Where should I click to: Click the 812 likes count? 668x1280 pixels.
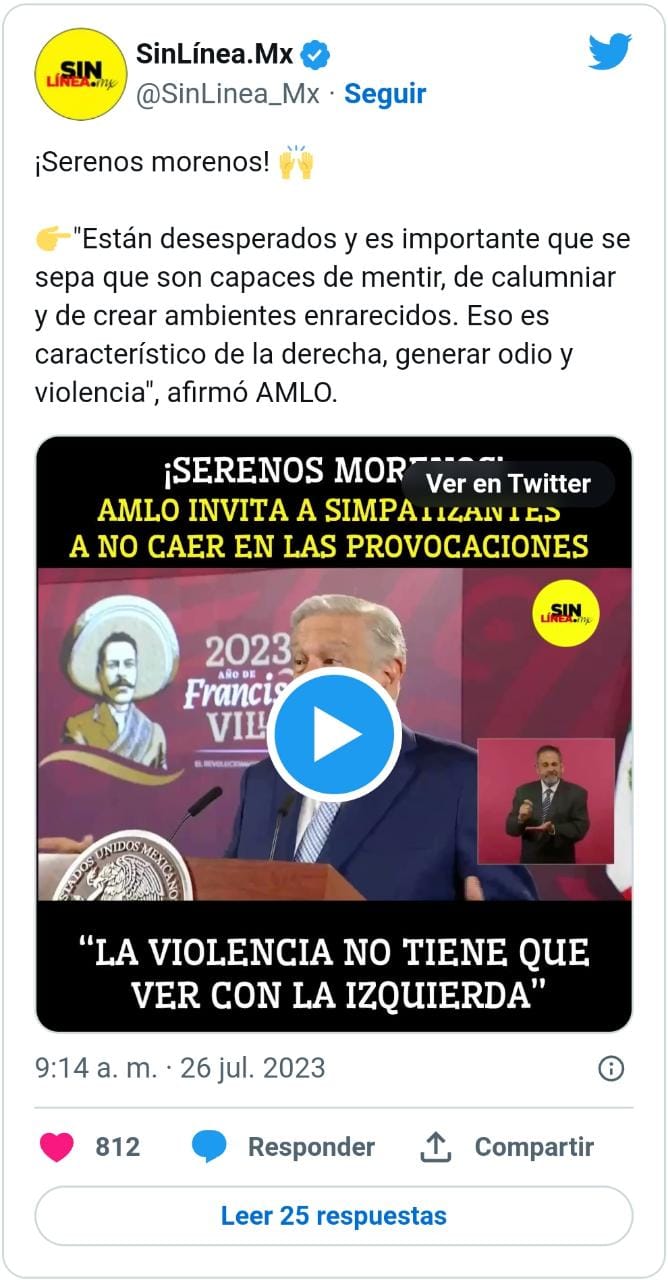pyautogui.click(x=118, y=1147)
